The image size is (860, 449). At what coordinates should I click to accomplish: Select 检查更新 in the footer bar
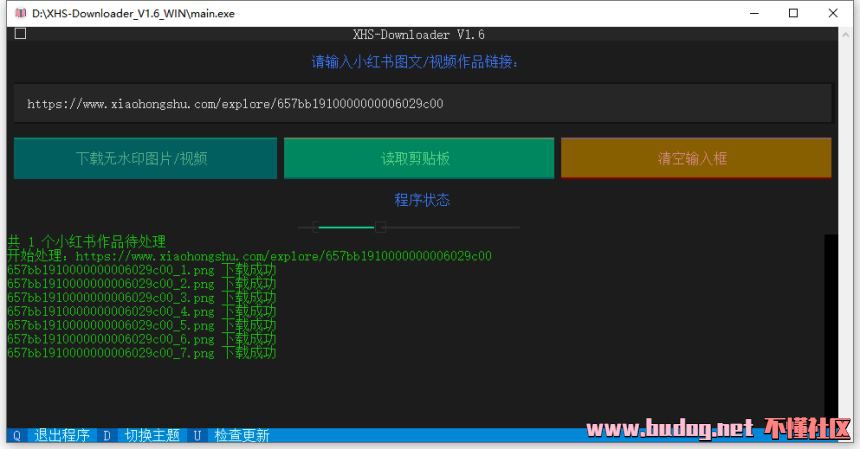[x=242, y=435]
